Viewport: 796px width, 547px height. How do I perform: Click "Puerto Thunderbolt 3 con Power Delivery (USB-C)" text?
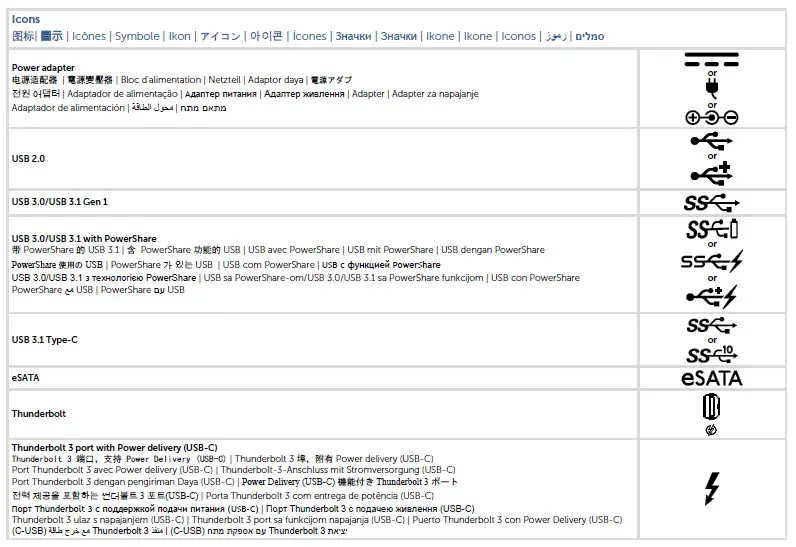[x=517, y=520]
